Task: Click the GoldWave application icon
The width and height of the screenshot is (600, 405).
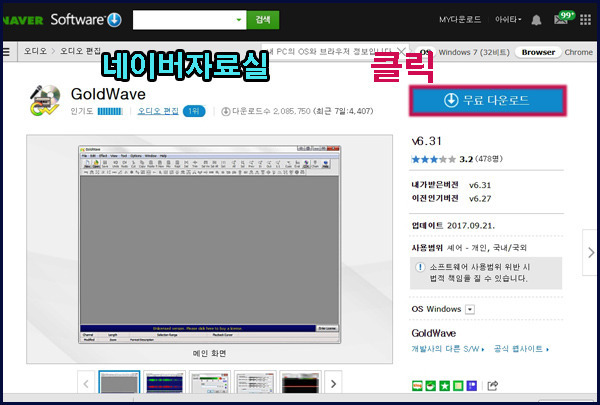Action: [45, 100]
